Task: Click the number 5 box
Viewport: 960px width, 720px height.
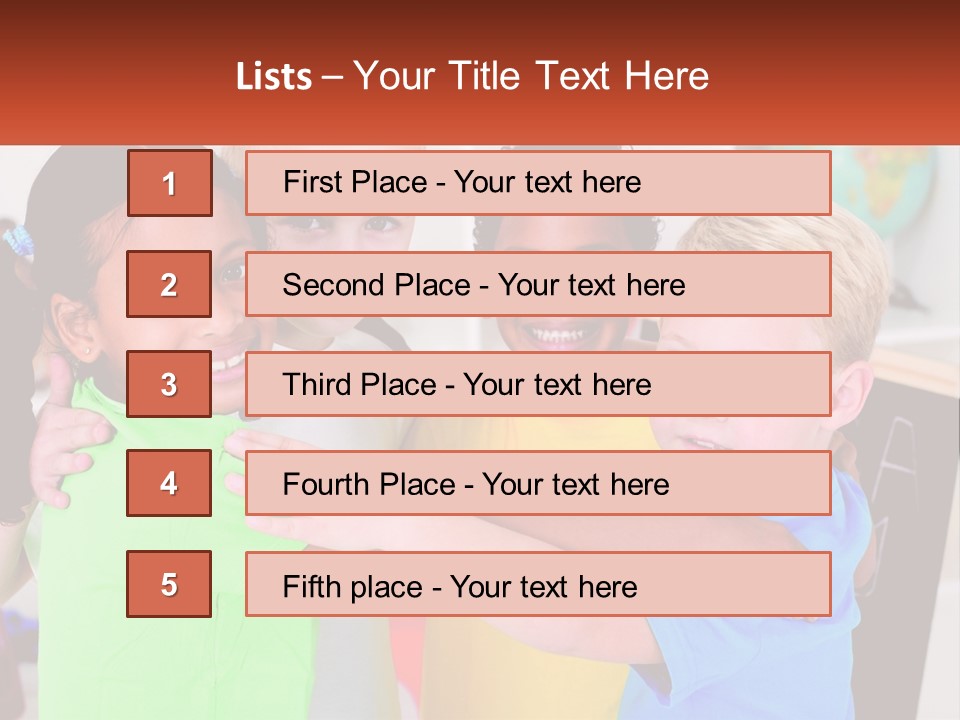Action: click(169, 584)
